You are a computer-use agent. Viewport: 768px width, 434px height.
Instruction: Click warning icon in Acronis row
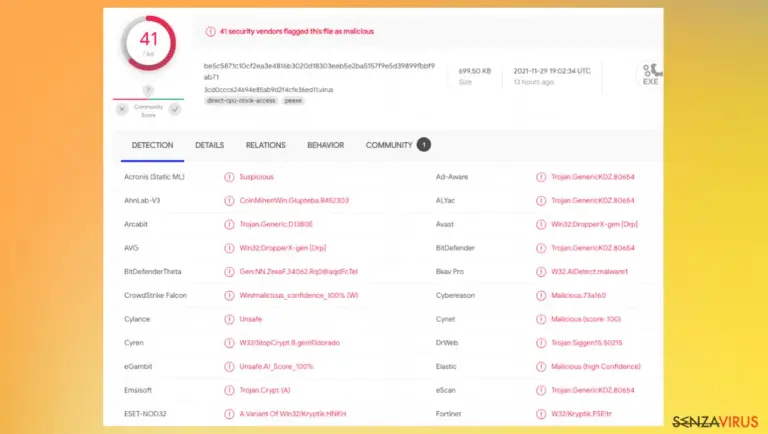pos(229,177)
